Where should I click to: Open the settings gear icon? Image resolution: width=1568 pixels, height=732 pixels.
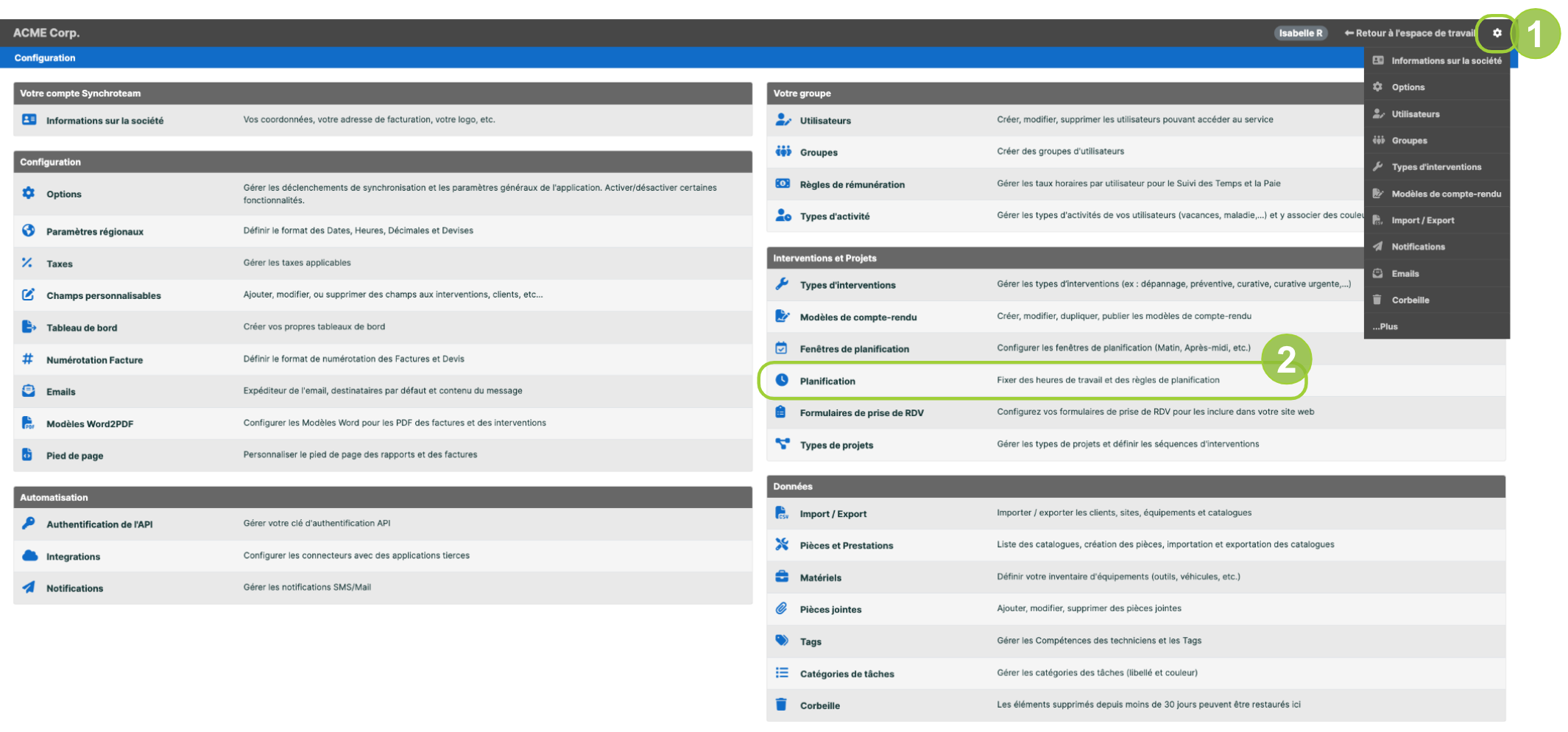point(1497,33)
